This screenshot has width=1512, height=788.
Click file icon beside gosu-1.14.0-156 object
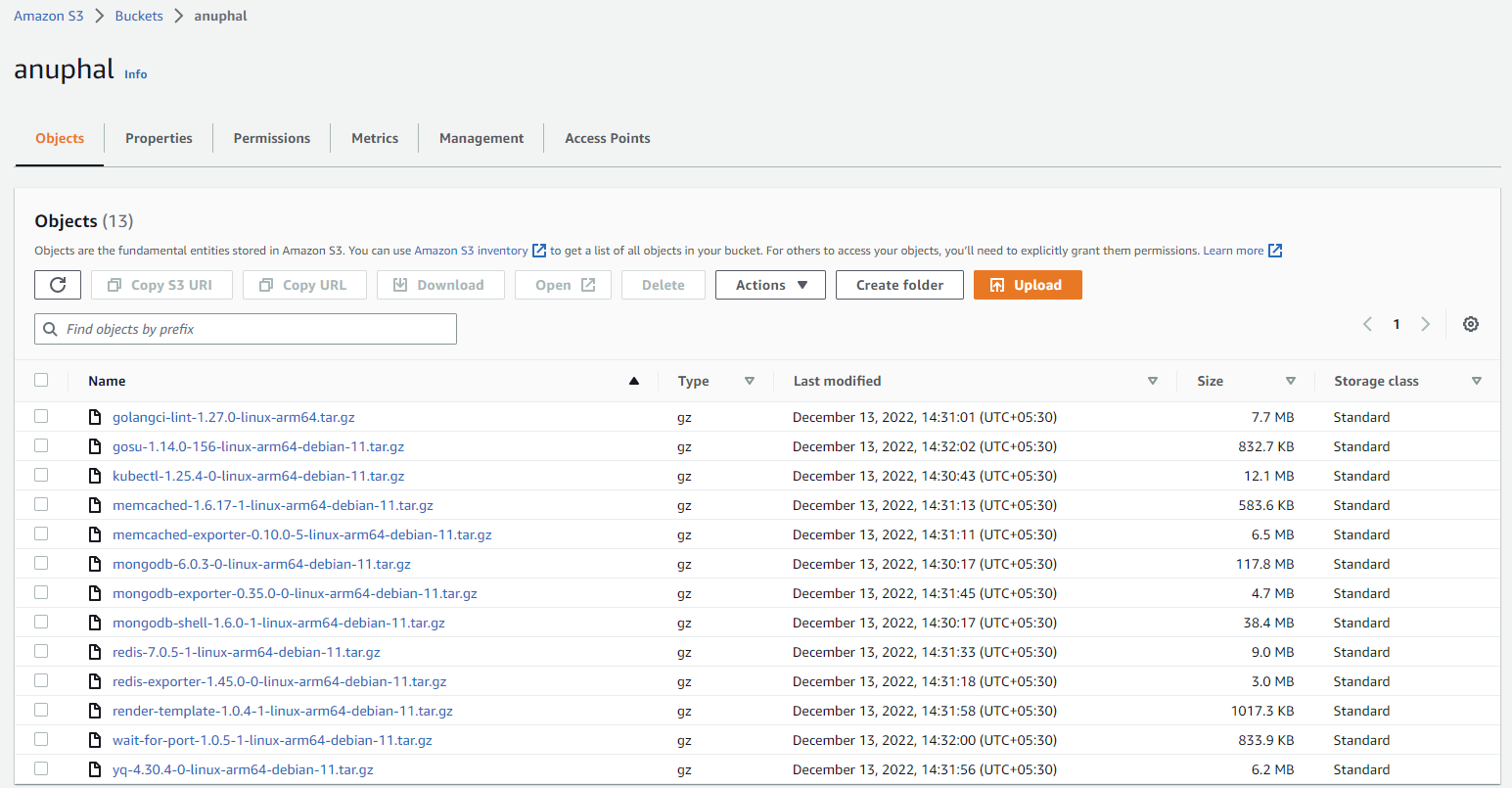tap(95, 446)
